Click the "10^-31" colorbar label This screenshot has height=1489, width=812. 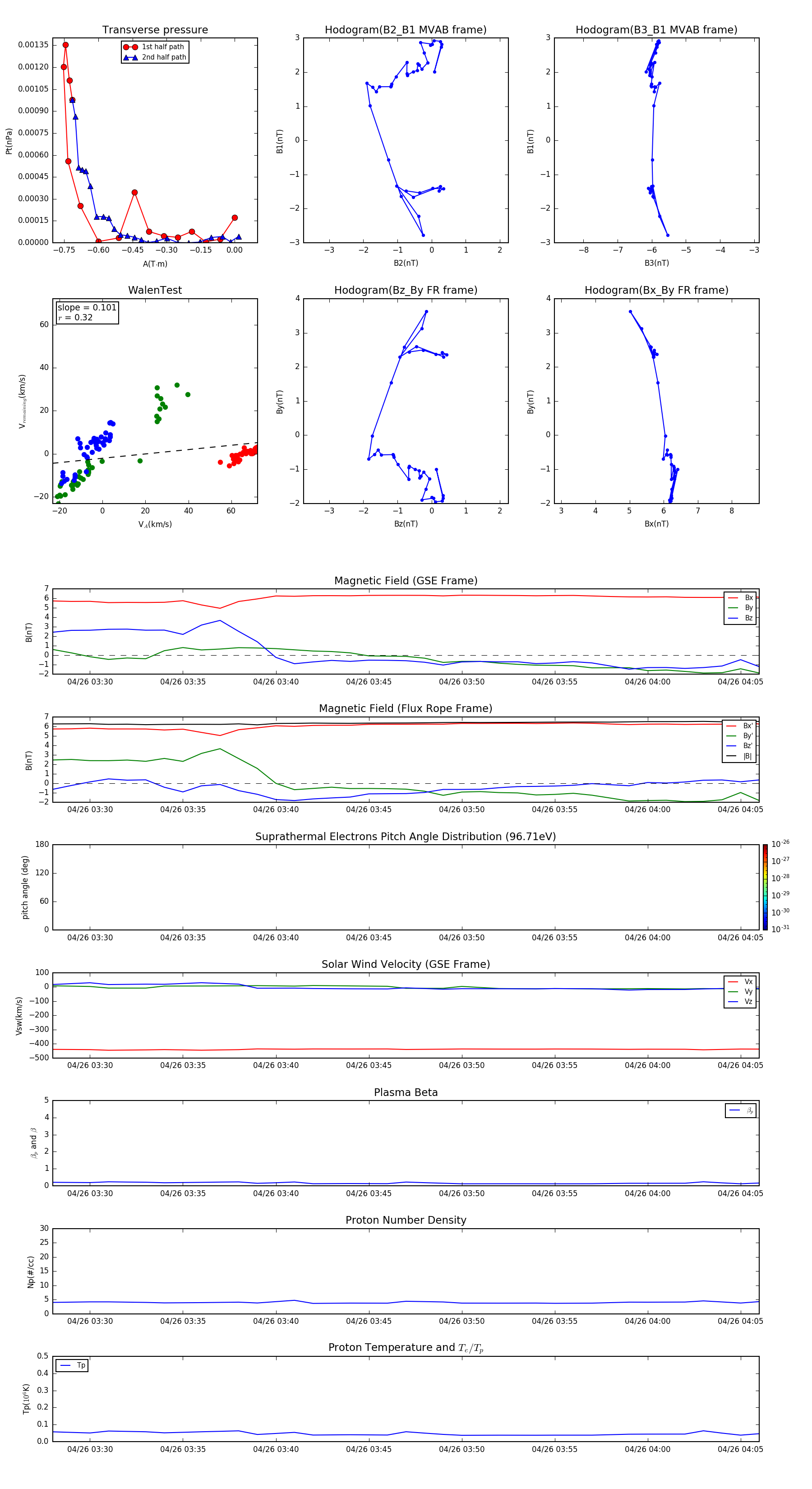780,929
